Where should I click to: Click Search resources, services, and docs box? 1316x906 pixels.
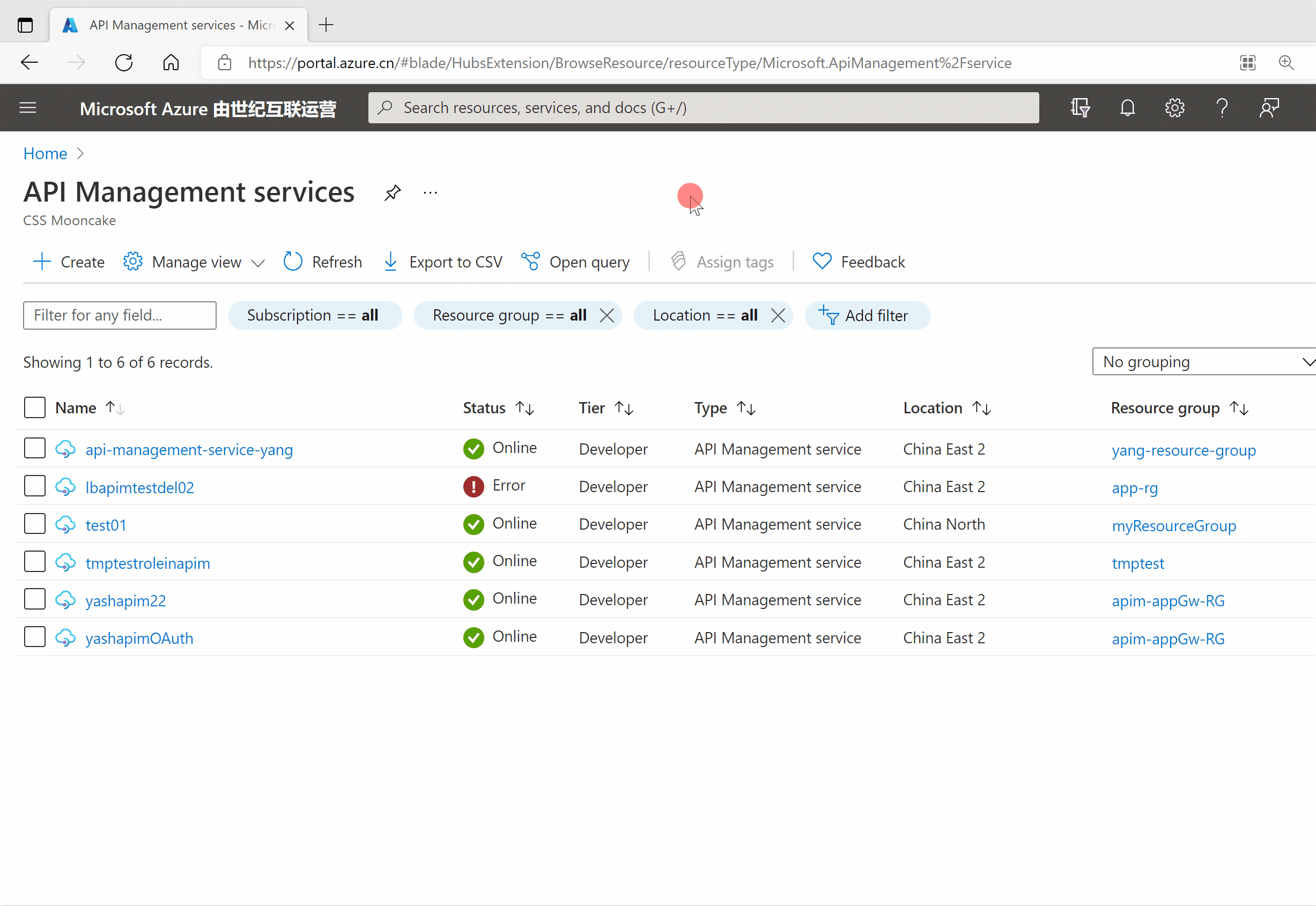click(x=704, y=108)
